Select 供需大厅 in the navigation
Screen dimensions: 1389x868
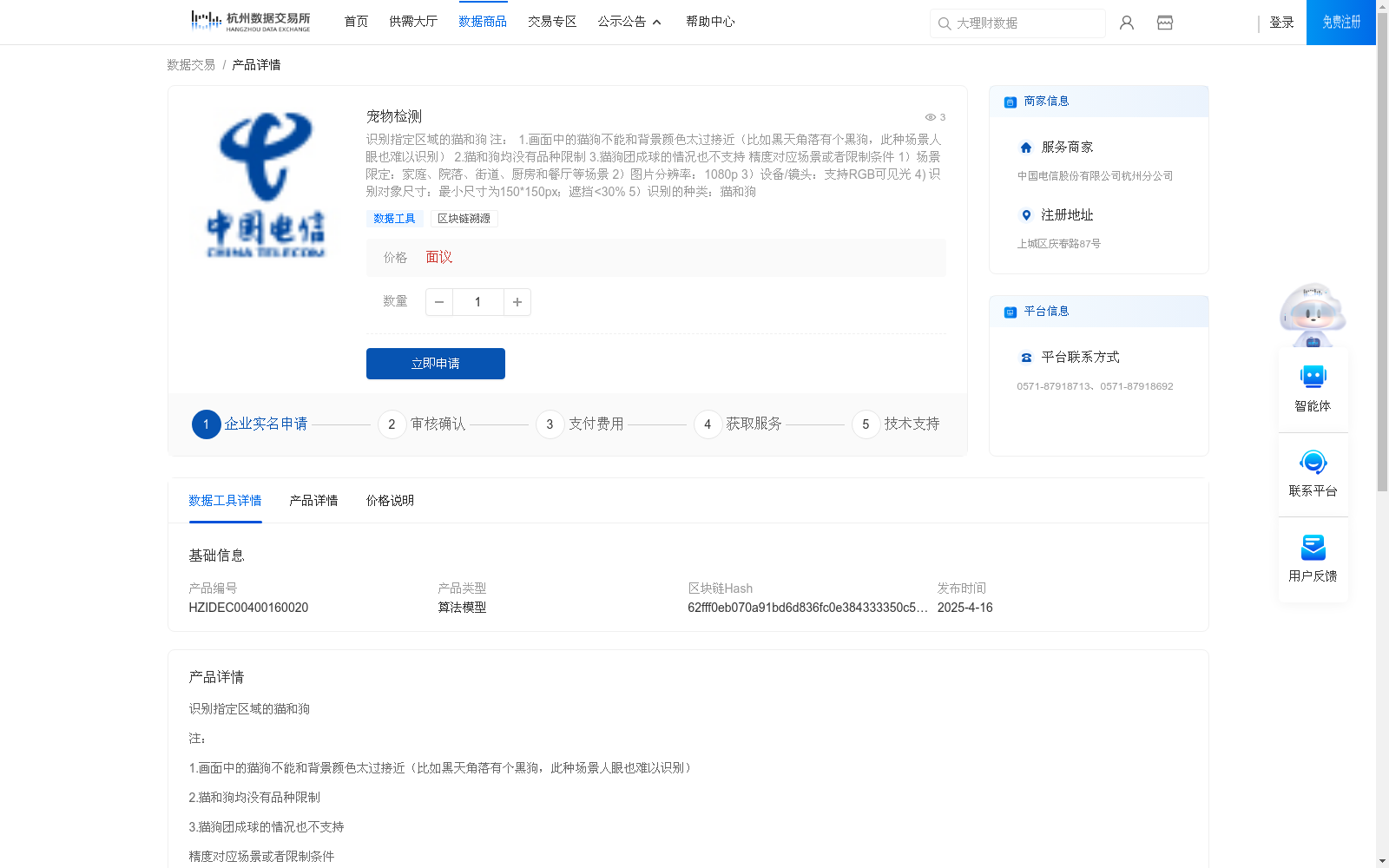pyautogui.click(x=413, y=21)
